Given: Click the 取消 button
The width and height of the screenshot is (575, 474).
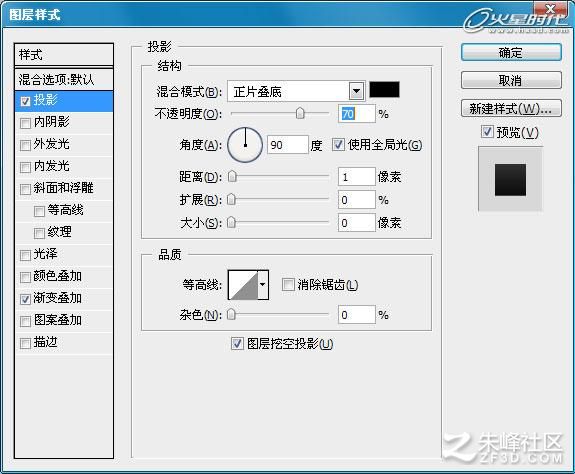Looking at the screenshot, I should [x=511, y=80].
